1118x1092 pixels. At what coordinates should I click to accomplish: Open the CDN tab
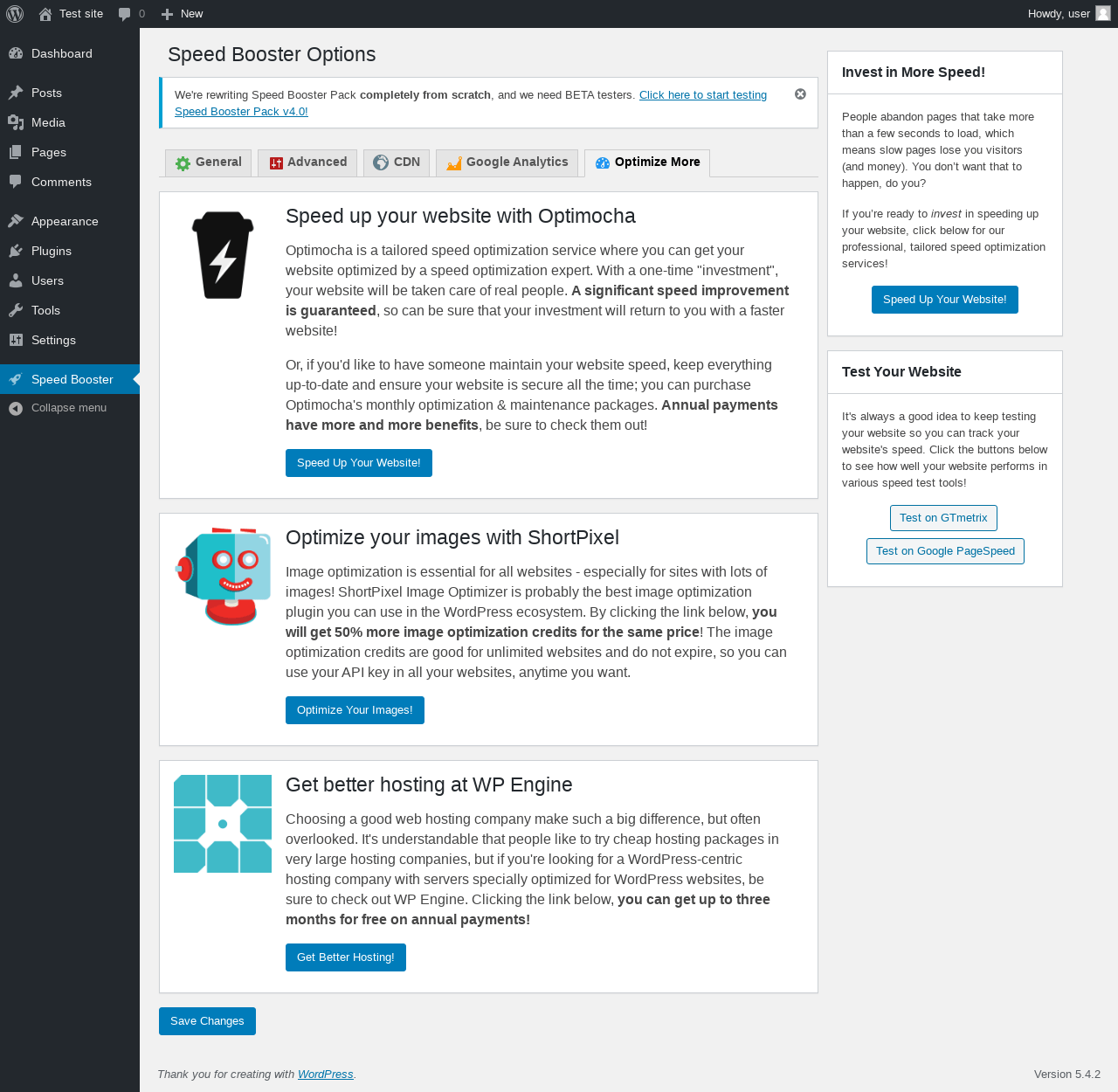[397, 162]
